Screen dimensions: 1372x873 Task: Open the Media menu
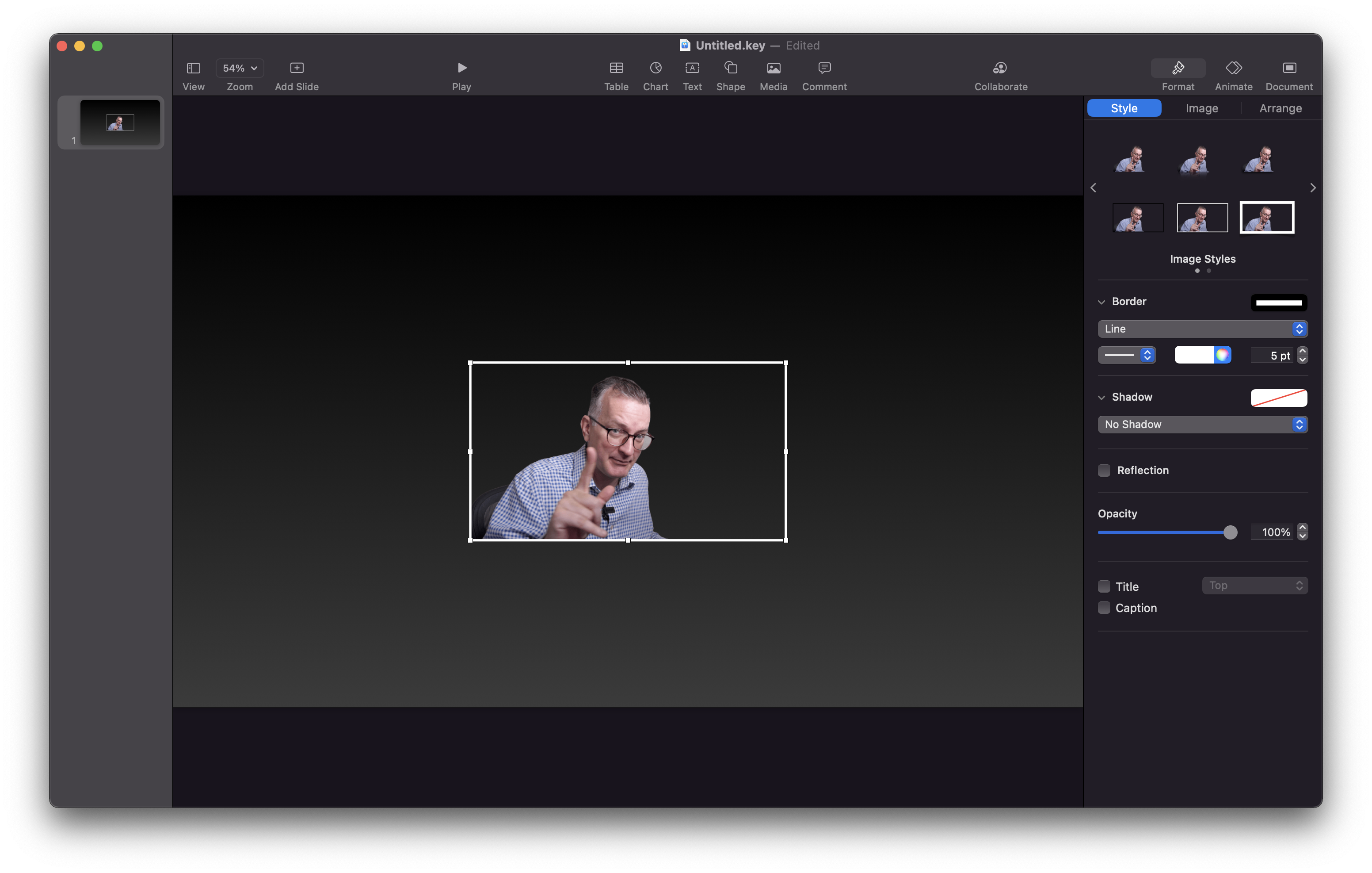773,68
